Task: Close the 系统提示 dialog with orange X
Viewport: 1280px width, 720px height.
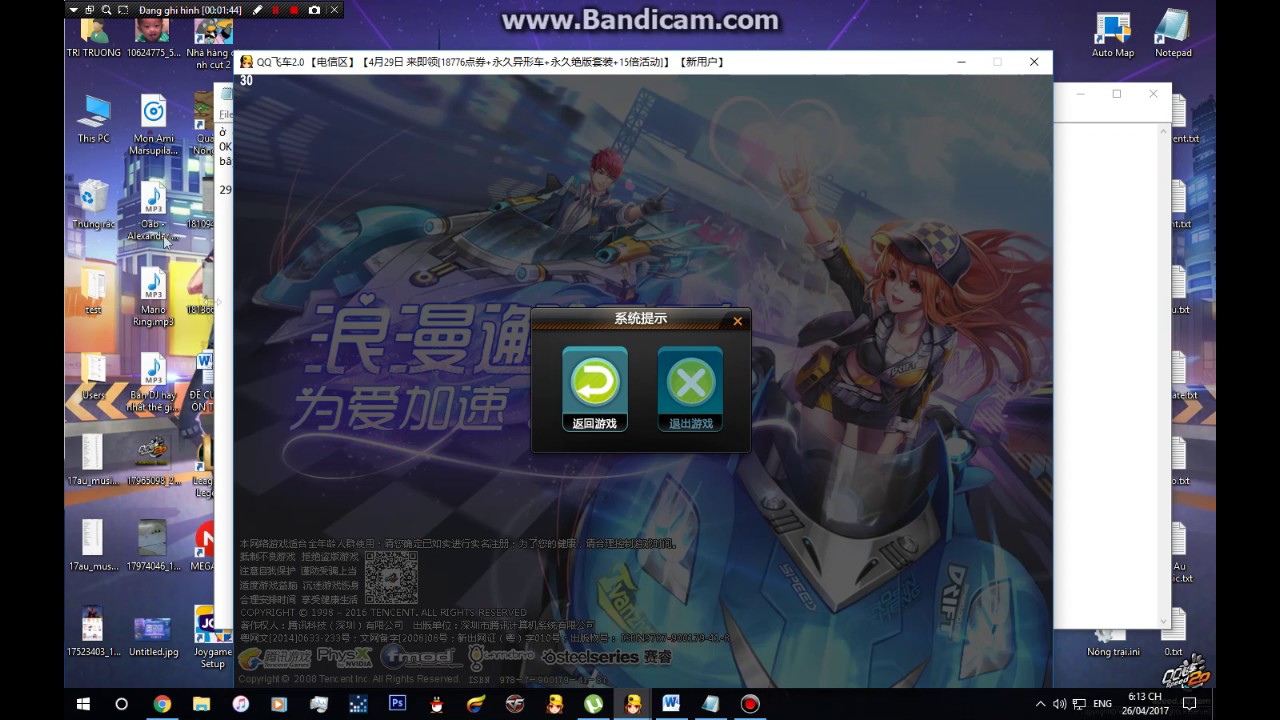Action: click(737, 321)
